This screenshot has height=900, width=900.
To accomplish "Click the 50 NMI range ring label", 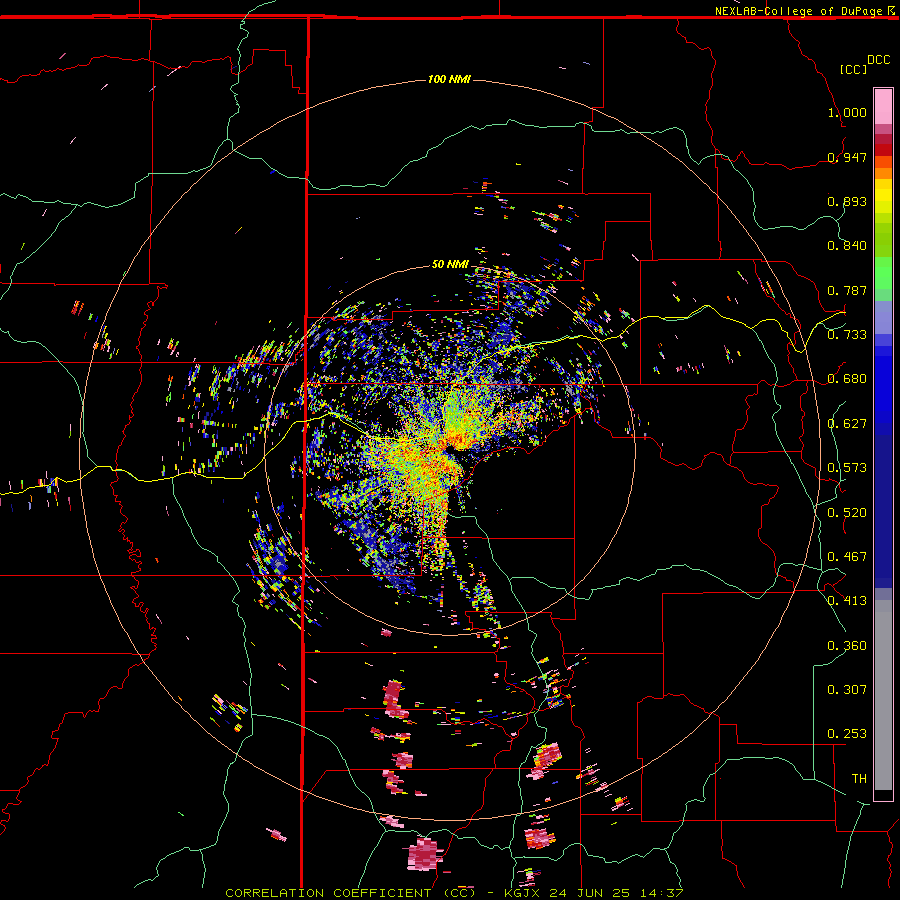I will tap(450, 264).
